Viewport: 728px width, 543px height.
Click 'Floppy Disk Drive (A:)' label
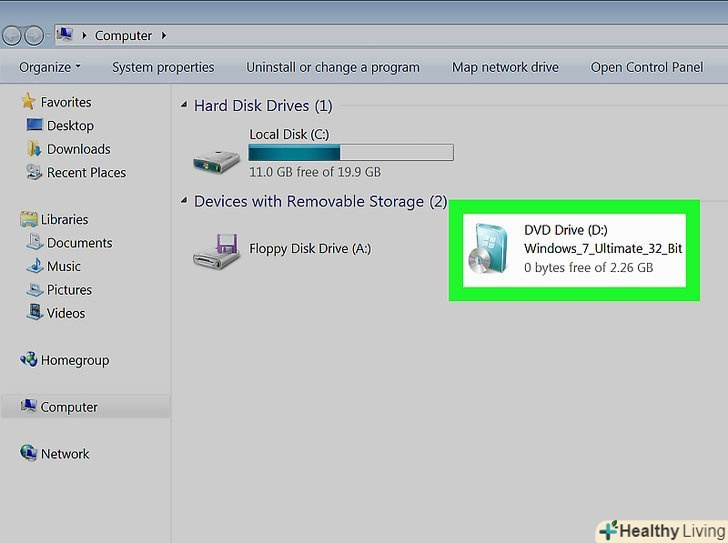(x=310, y=249)
